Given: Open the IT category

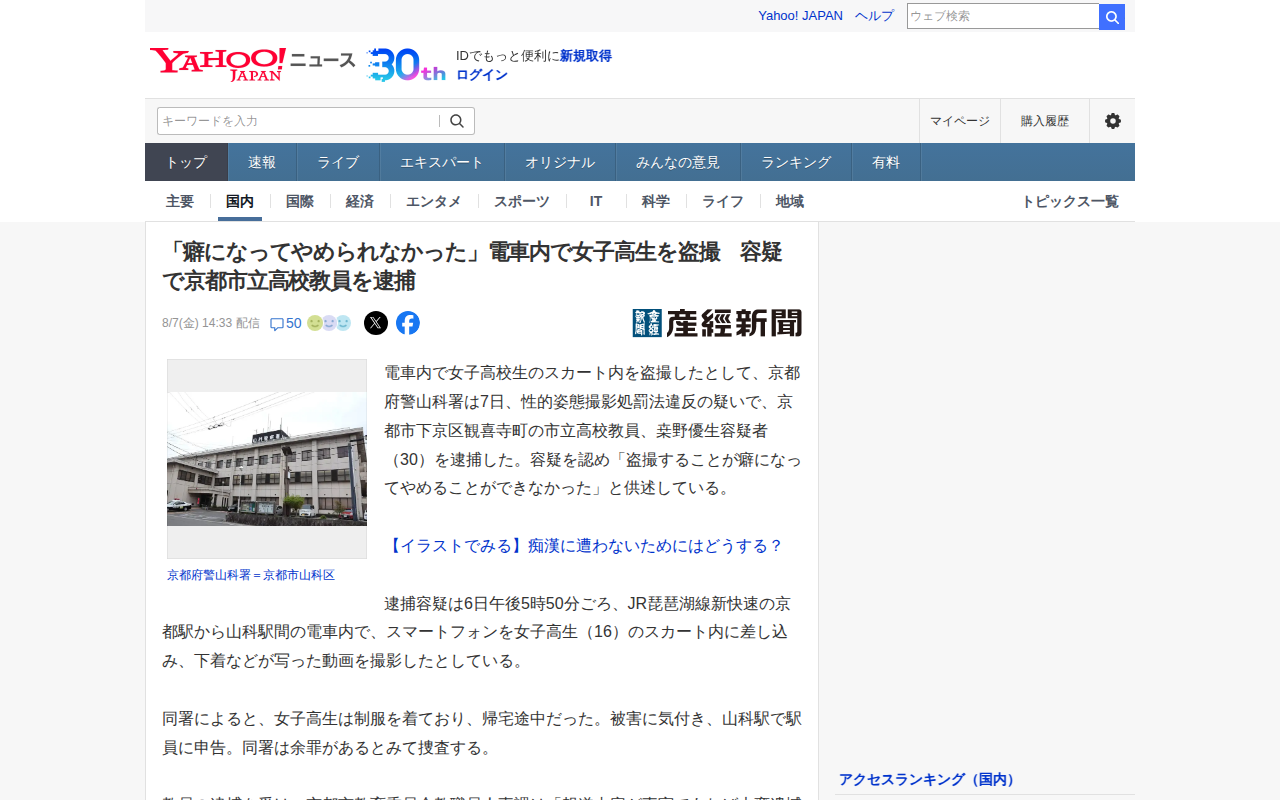Looking at the screenshot, I should tap(596, 201).
